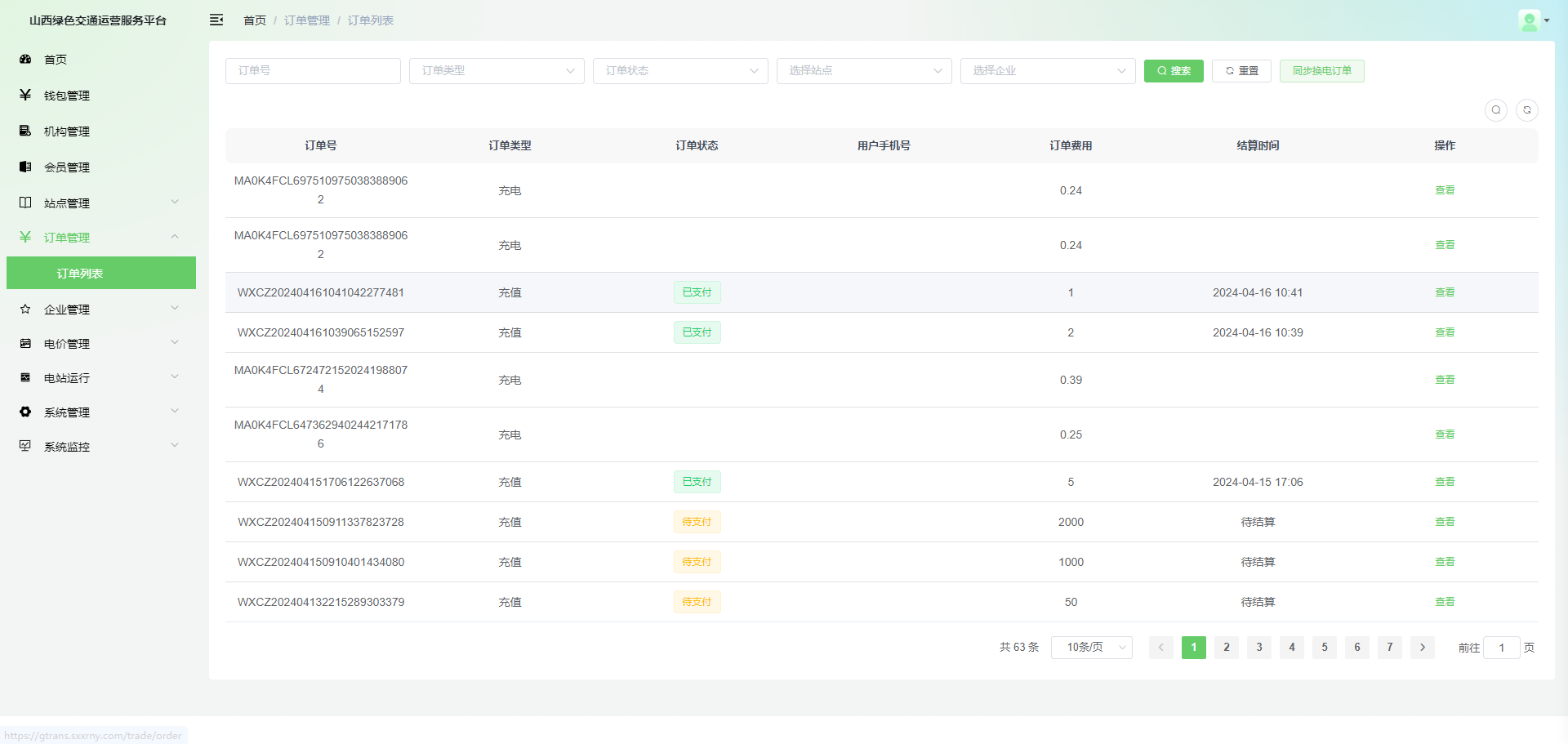Click the 系统监控 monitor icon

(x=25, y=446)
